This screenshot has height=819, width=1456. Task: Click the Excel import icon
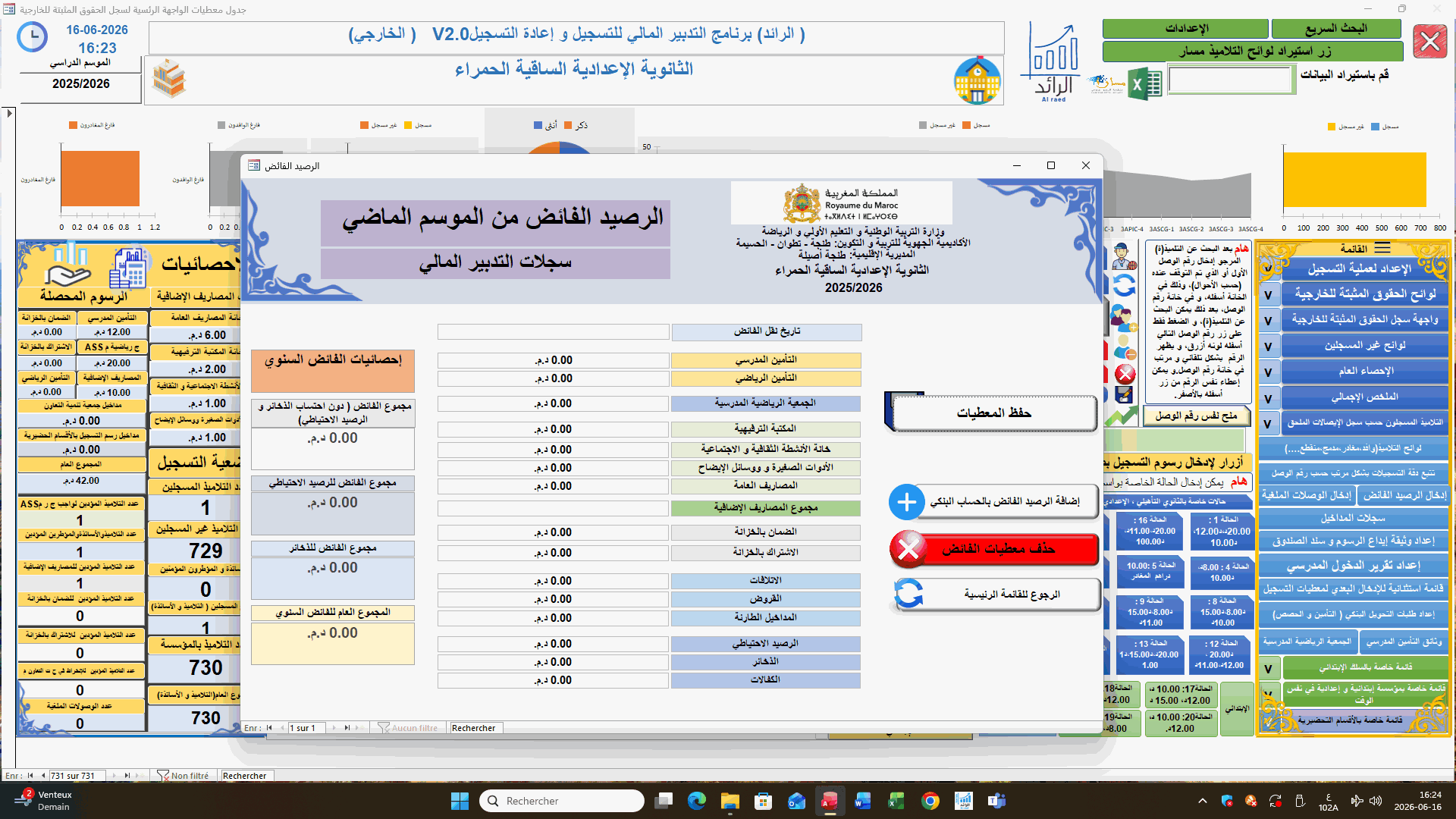tap(1145, 84)
